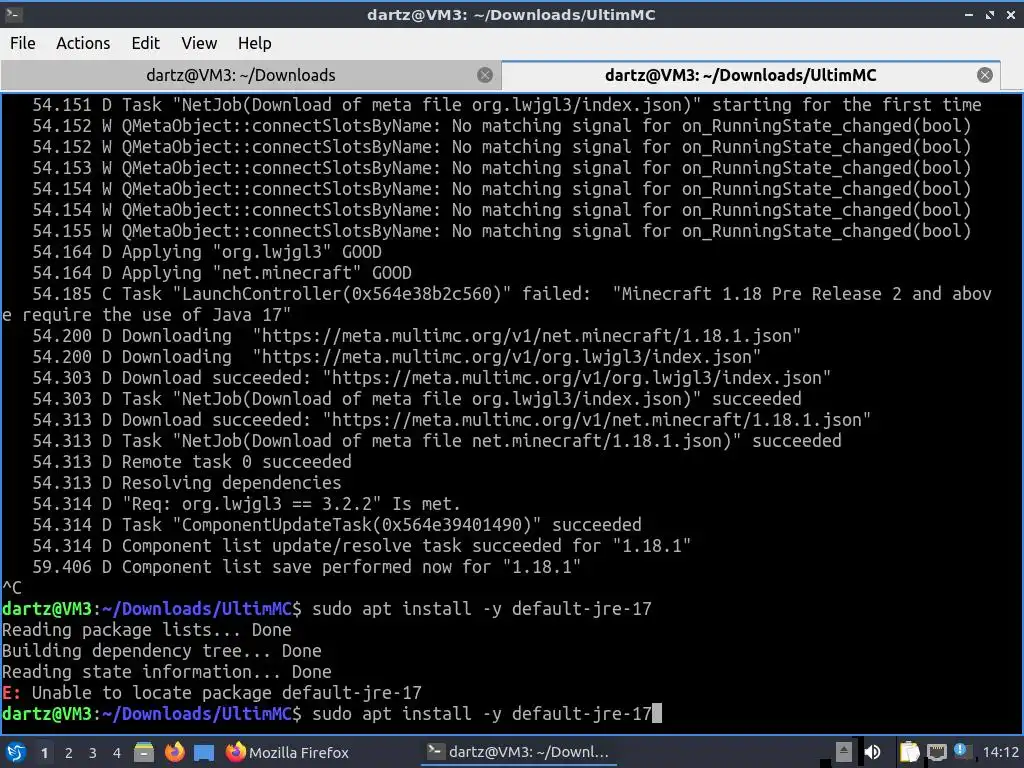Image resolution: width=1024 pixels, height=768 pixels.
Task: Open the network status tray icon
Action: (x=936, y=752)
